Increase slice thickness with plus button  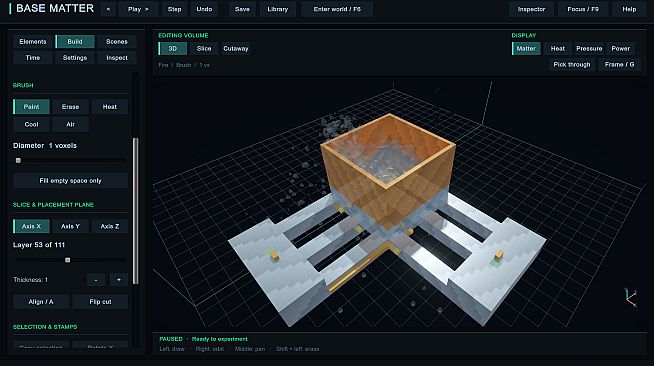[119, 280]
